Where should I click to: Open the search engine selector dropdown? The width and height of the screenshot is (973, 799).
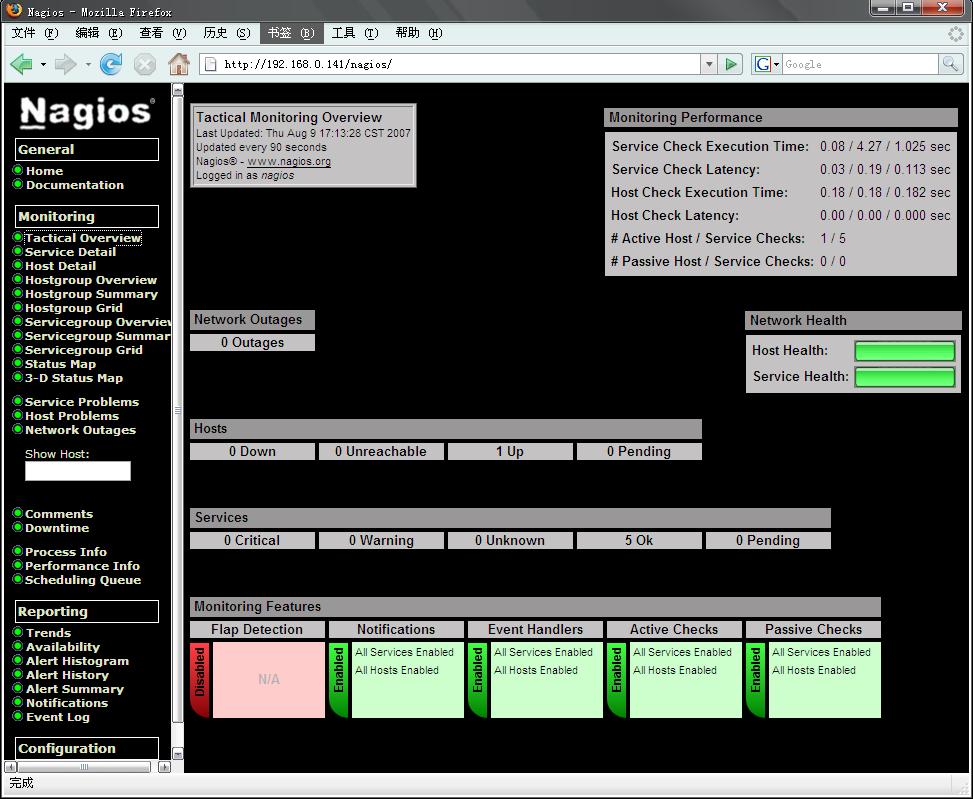776,65
